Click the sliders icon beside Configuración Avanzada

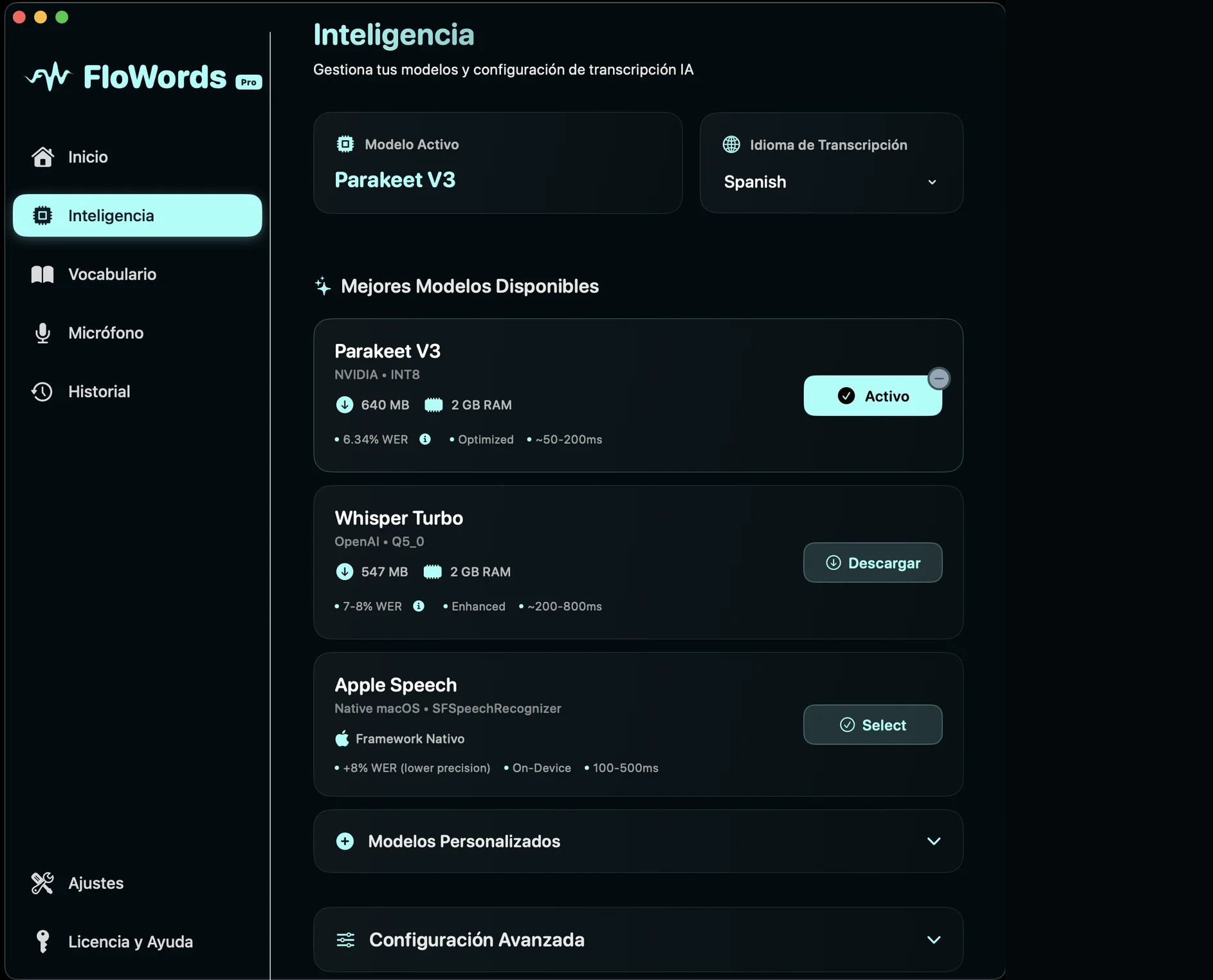pos(345,939)
